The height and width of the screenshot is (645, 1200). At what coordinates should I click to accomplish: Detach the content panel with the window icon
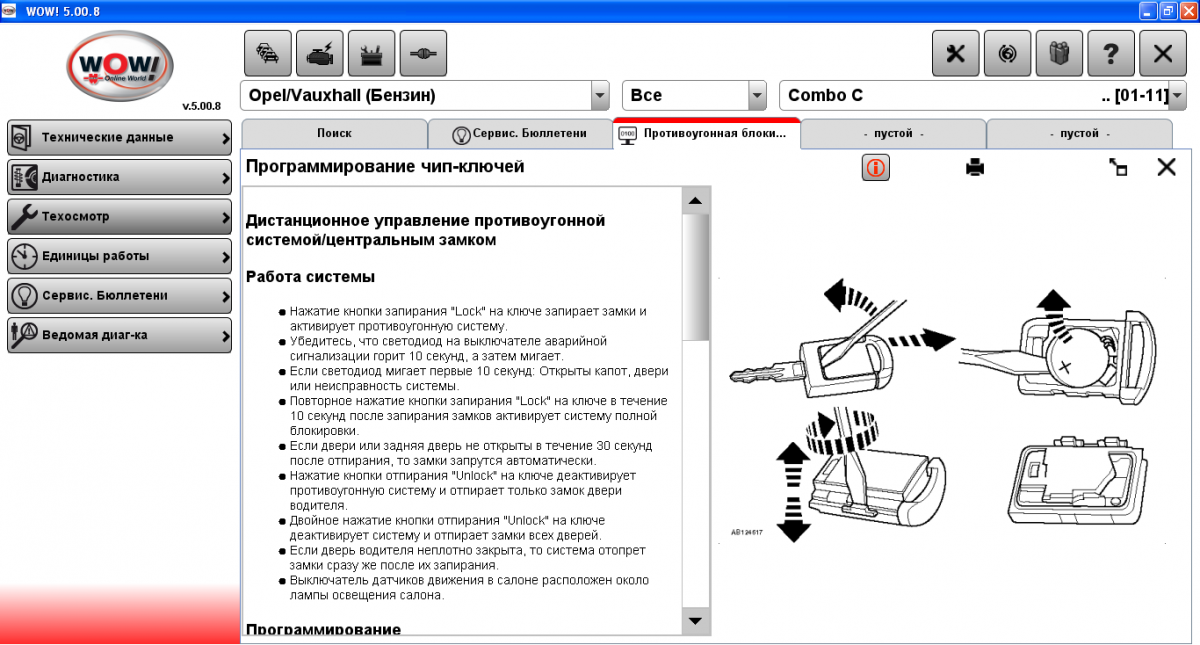coord(1119,168)
